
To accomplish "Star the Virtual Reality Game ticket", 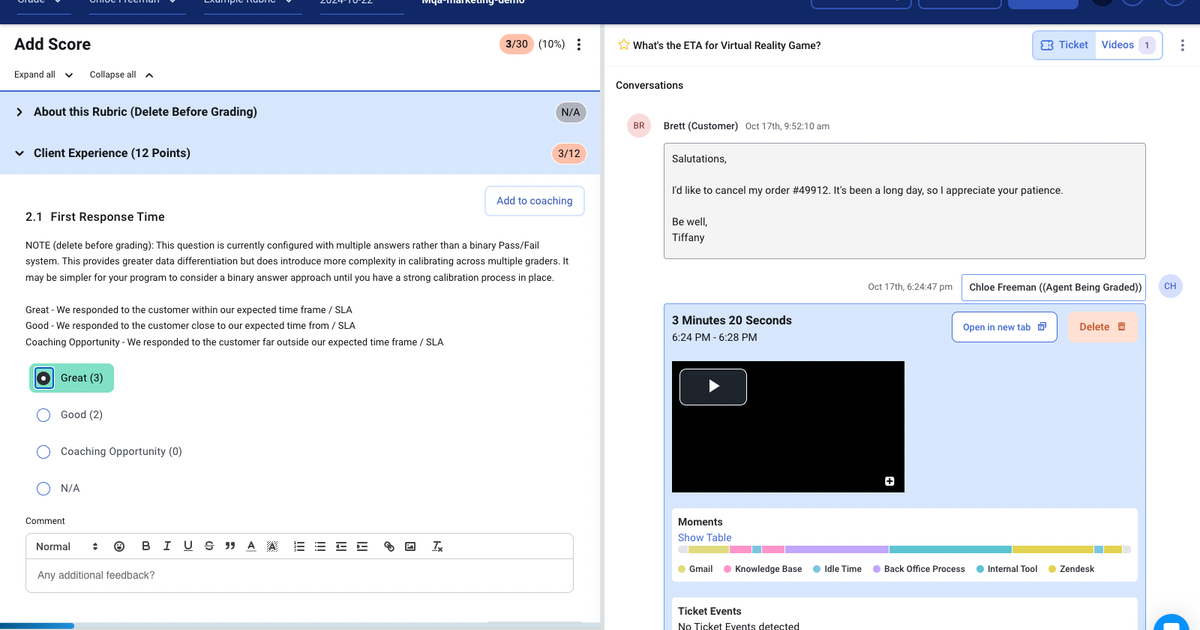I will point(623,45).
